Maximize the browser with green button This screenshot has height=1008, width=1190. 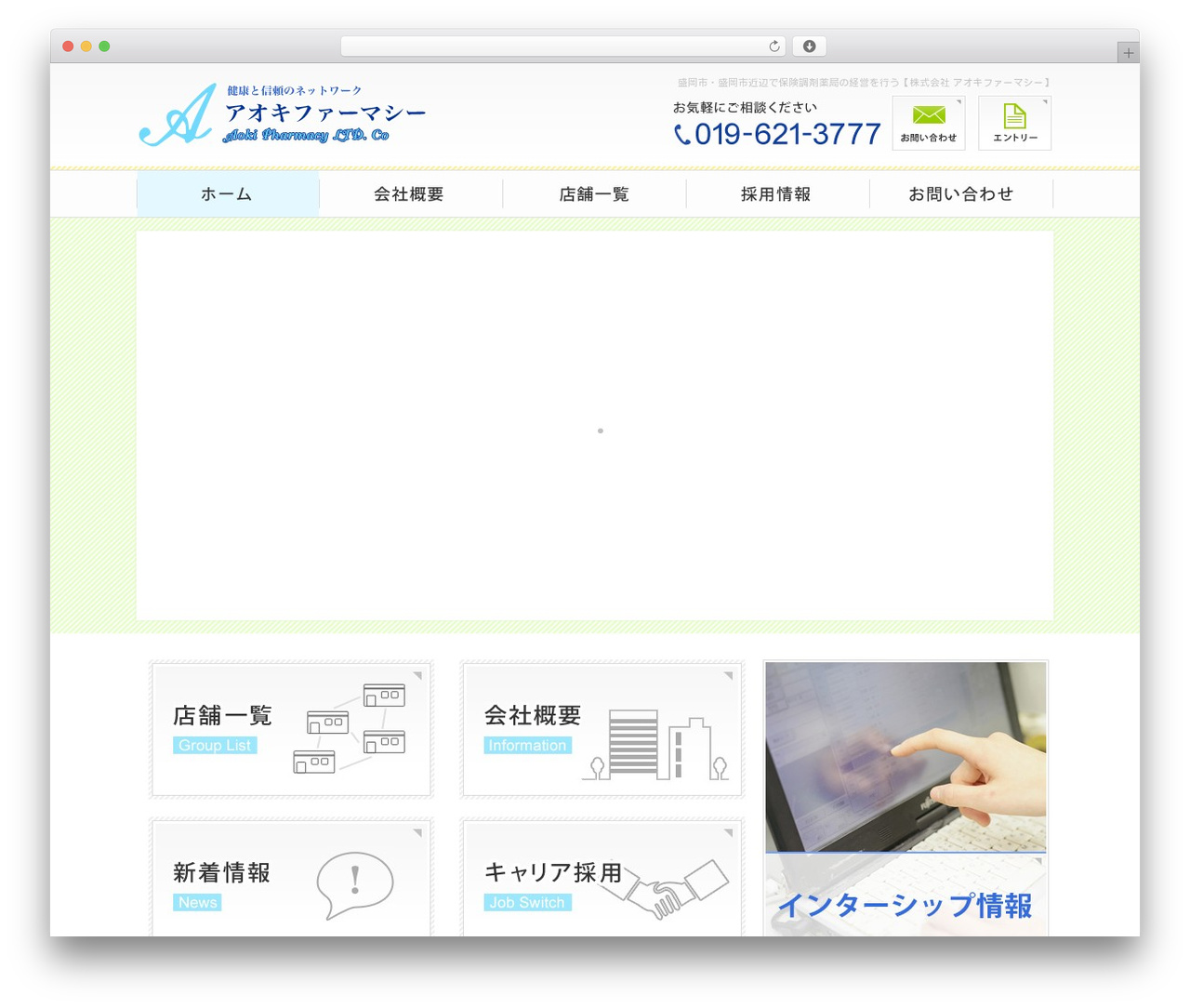click(x=104, y=46)
